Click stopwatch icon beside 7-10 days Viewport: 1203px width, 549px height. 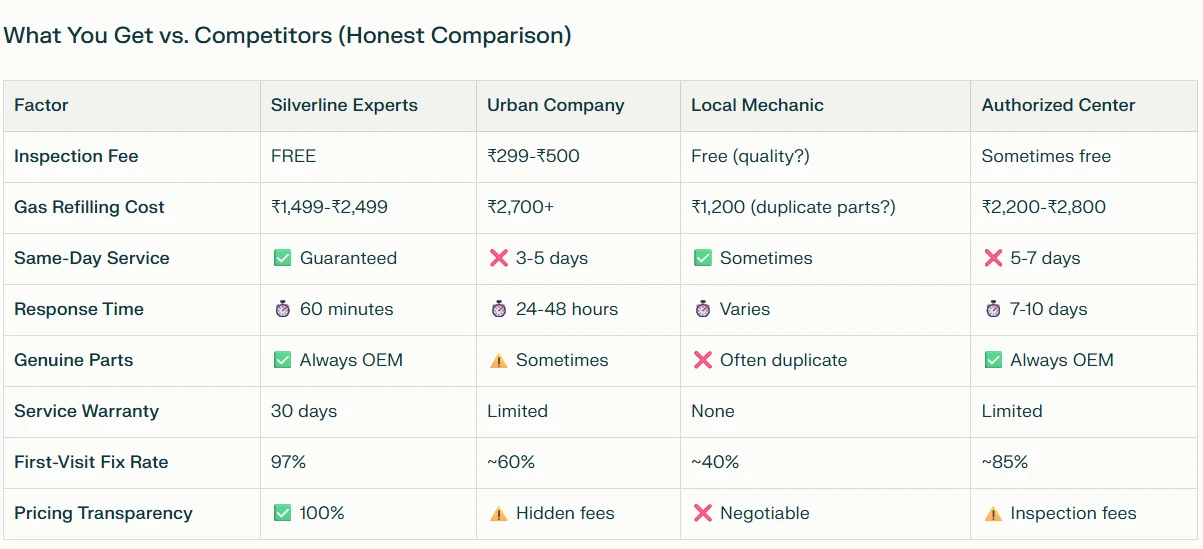coord(992,309)
